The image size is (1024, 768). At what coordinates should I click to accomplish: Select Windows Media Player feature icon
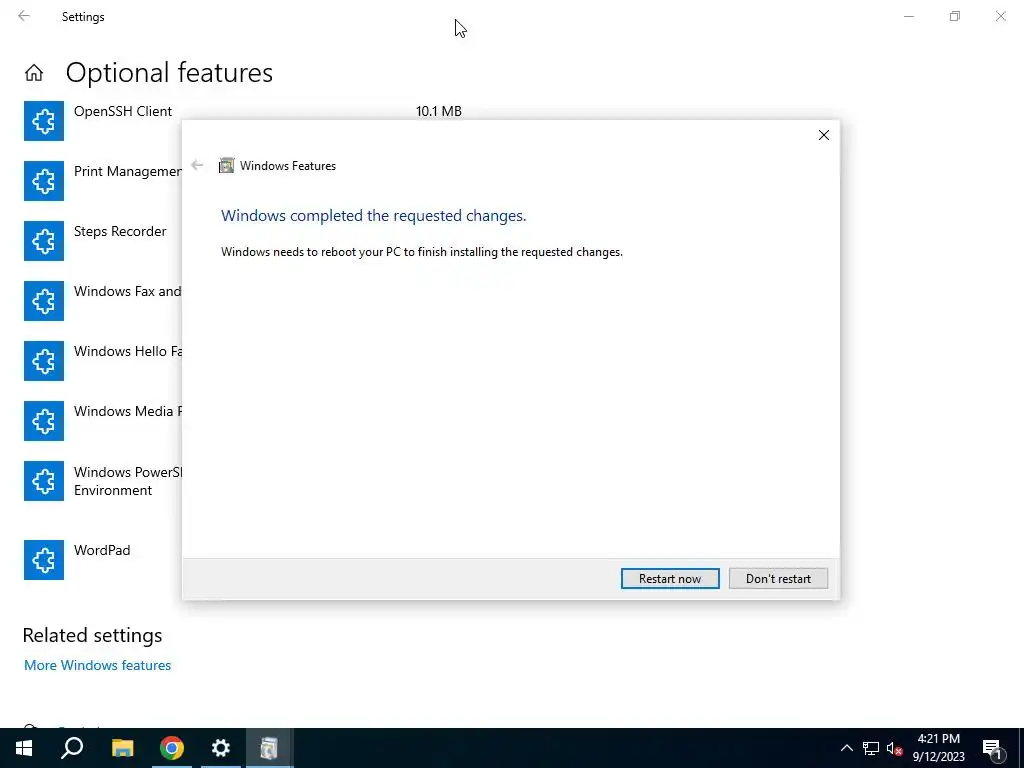pos(44,421)
